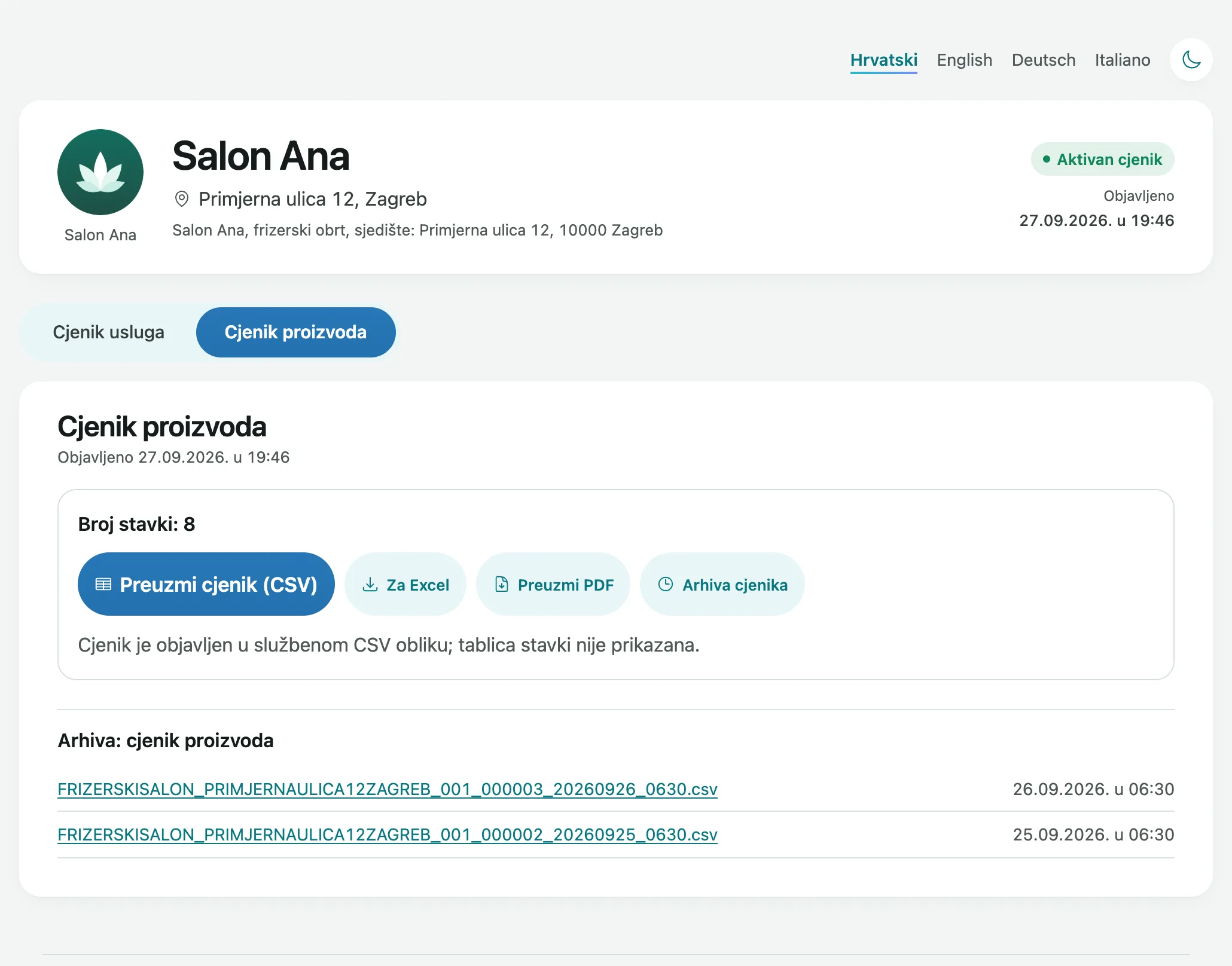Open the archived 000003_20260926 CSV file link
Screen dimensions: 1232x966
(x=387, y=789)
